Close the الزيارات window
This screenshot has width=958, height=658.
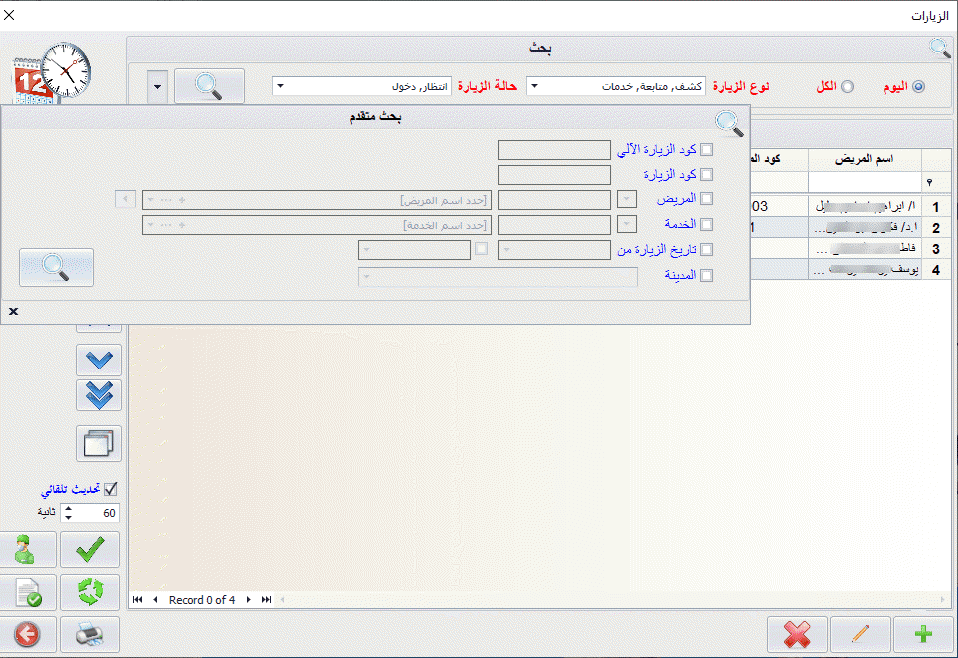coord(9,14)
